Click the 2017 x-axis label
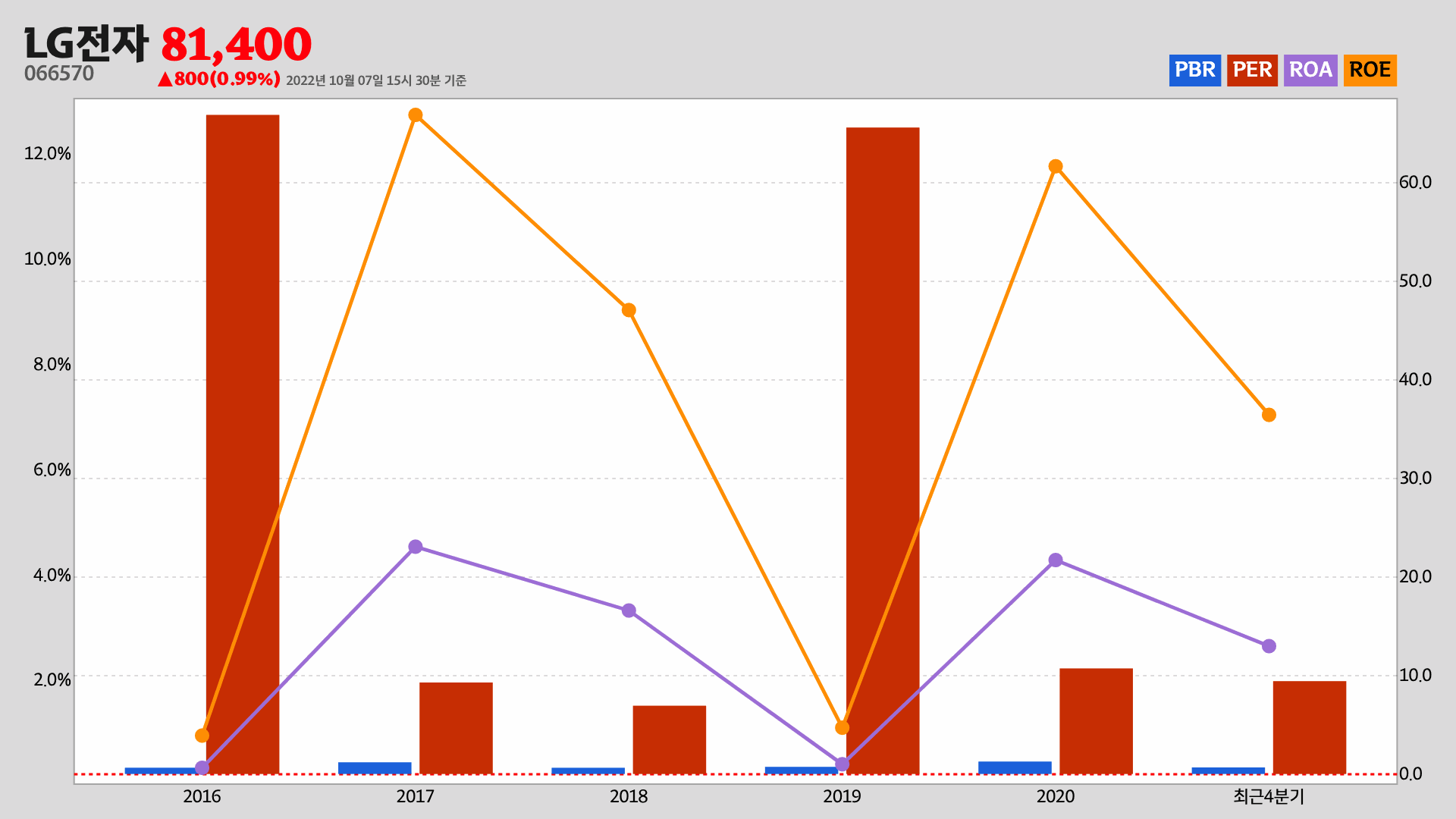The width and height of the screenshot is (1456, 819). pos(415,796)
